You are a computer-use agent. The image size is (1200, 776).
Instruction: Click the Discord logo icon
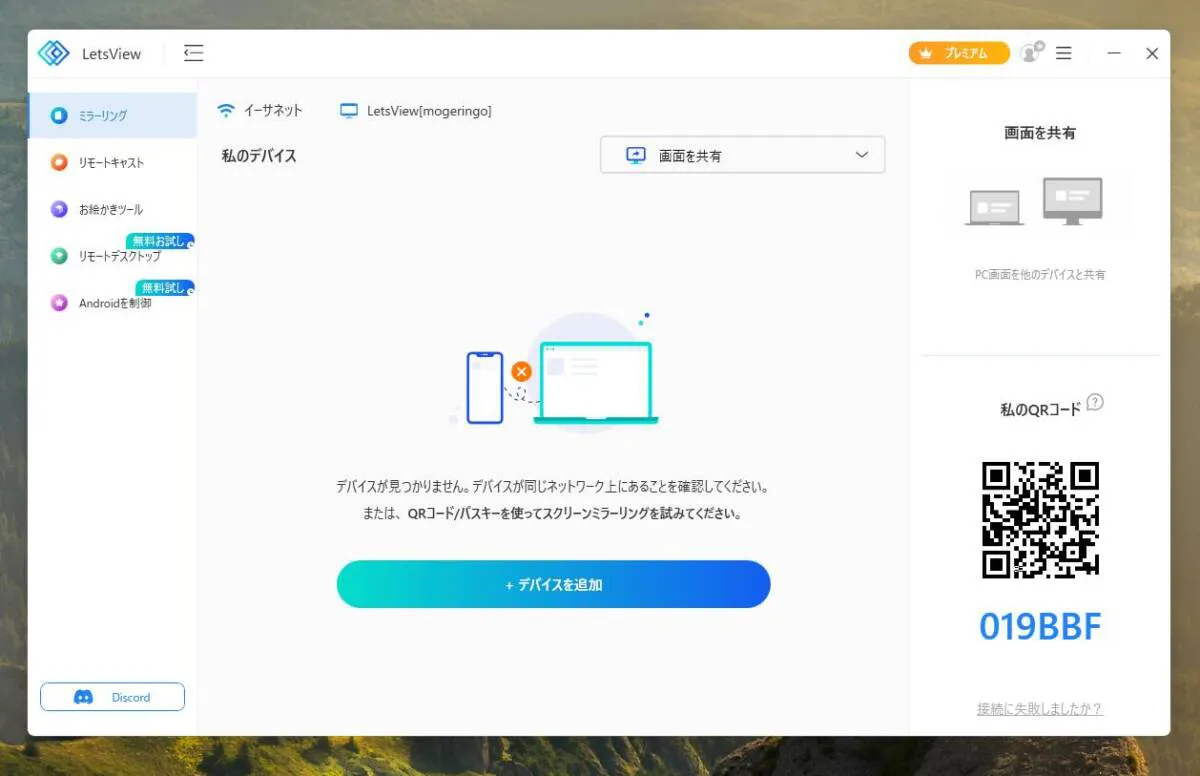[x=84, y=697]
